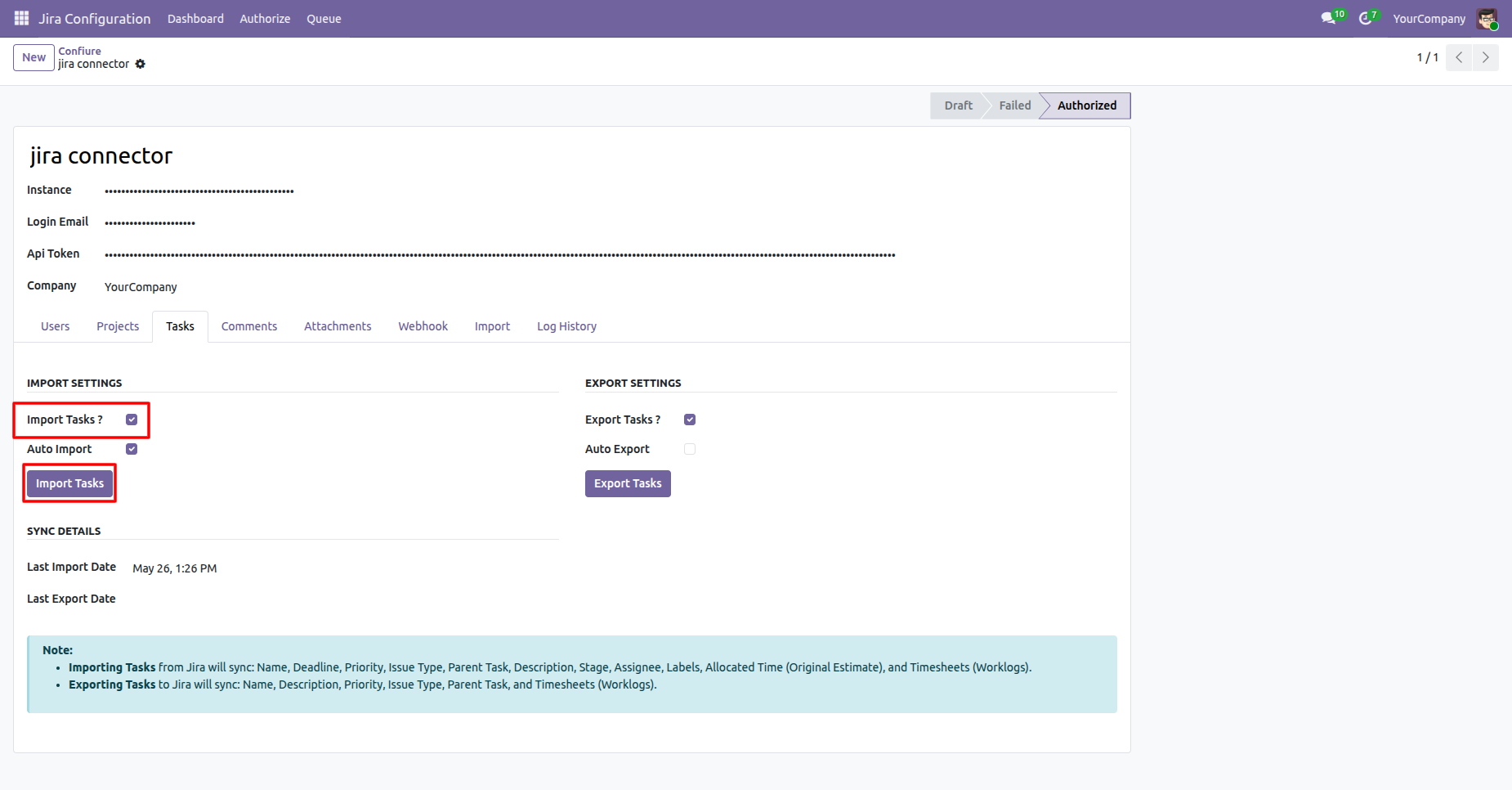Click the empty Last Export Date field
1512x790 pixels.
[345, 599]
